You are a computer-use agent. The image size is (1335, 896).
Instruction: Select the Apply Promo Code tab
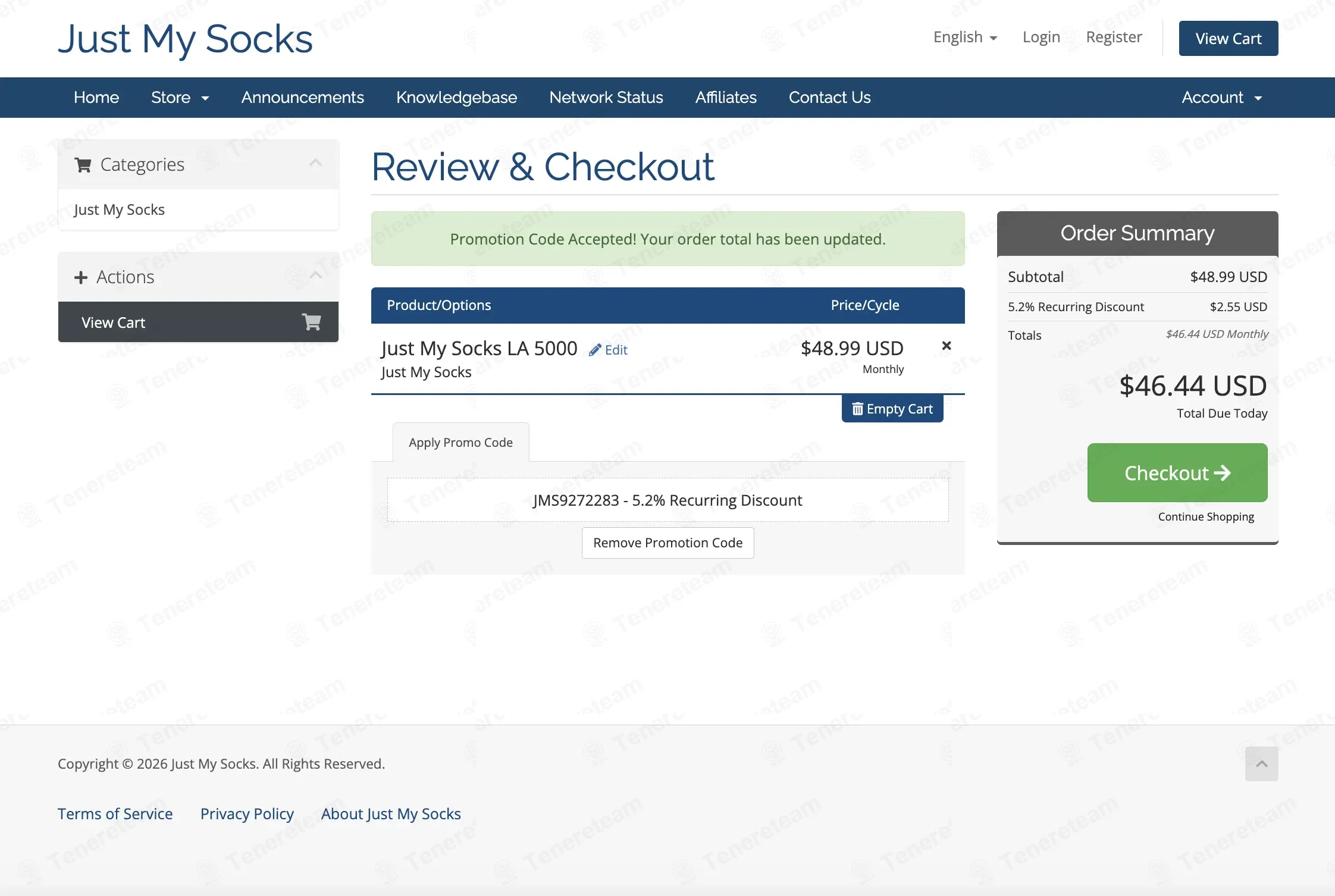click(460, 443)
